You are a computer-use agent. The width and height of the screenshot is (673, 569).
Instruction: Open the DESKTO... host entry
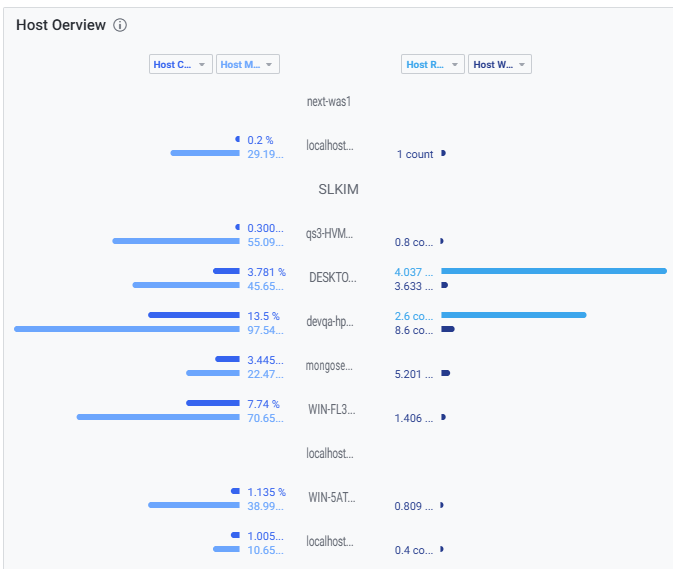331,277
